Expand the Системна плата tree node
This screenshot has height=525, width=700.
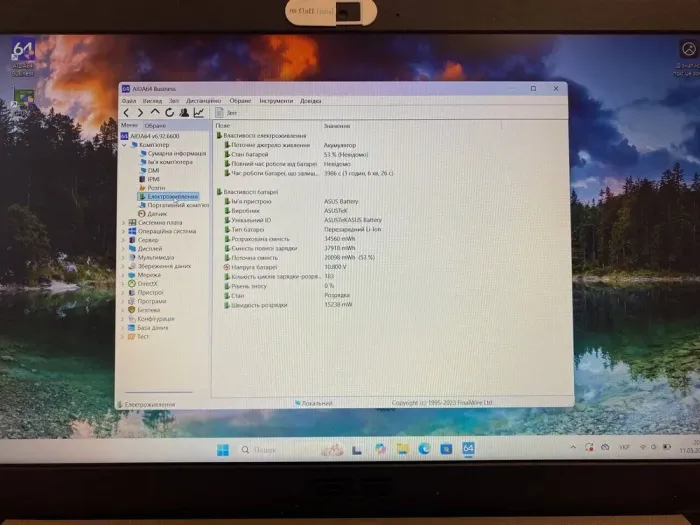click(124, 222)
